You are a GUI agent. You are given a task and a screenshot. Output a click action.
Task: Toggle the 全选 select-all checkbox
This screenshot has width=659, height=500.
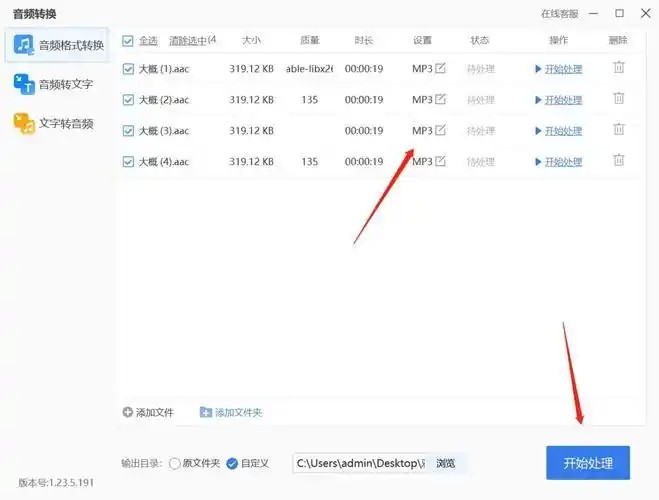(128, 41)
